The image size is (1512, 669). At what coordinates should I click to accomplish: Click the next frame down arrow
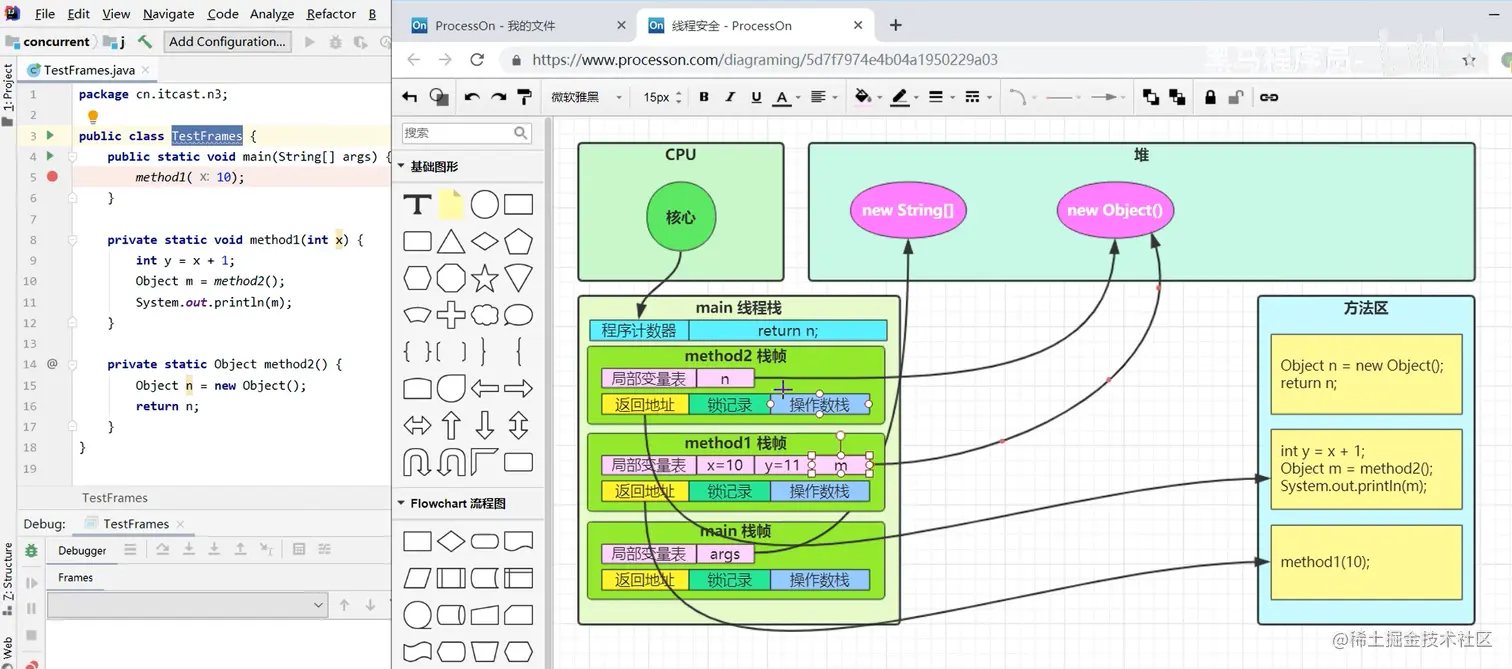(370, 605)
